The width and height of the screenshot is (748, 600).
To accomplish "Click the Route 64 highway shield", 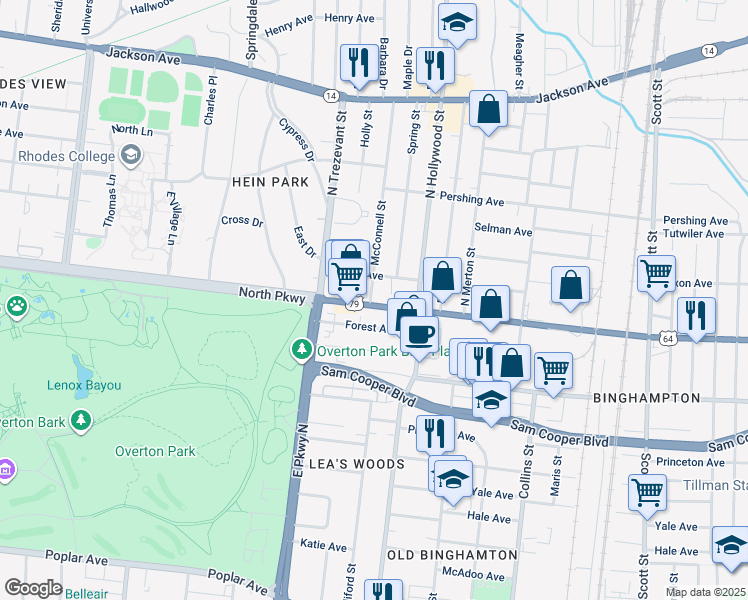I will tap(668, 339).
